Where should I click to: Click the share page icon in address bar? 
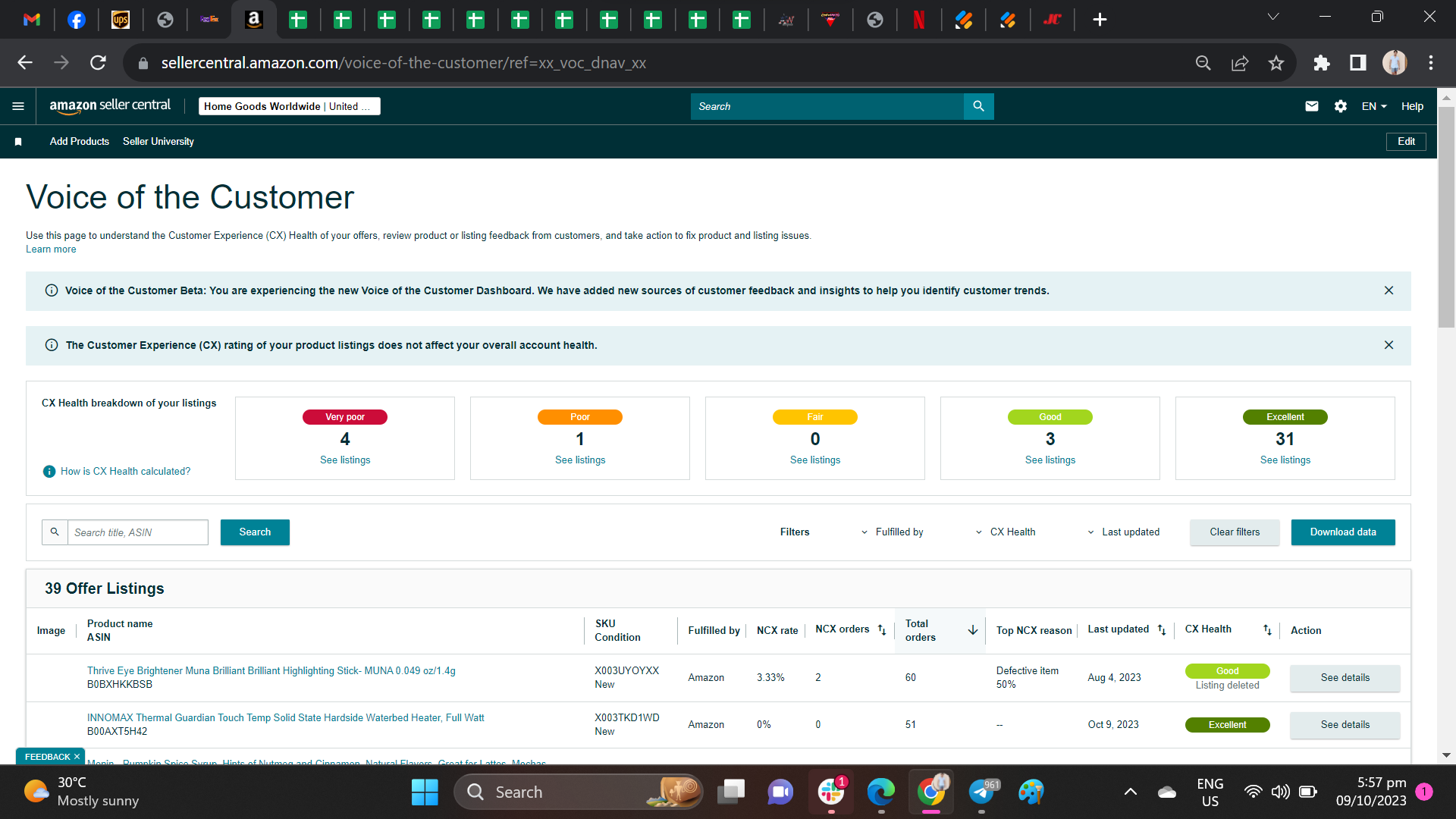1240,63
